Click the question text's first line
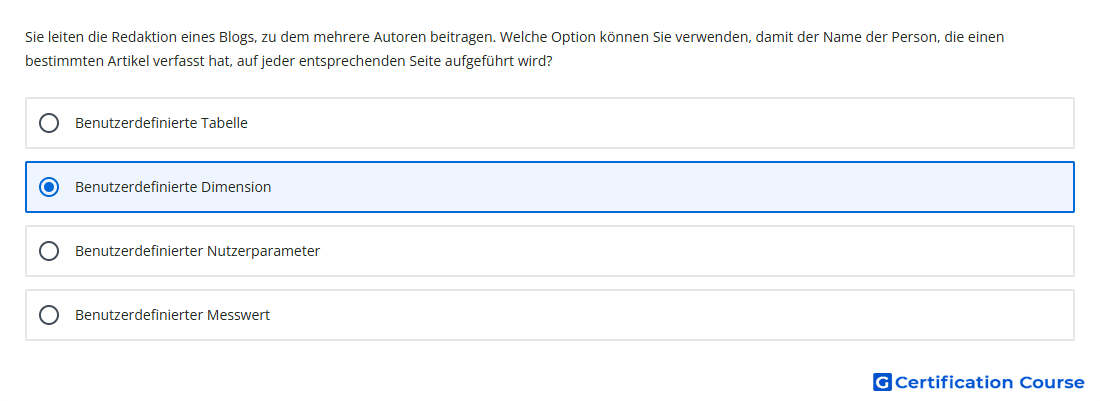This screenshot has height=401, width=1100. 514,37
